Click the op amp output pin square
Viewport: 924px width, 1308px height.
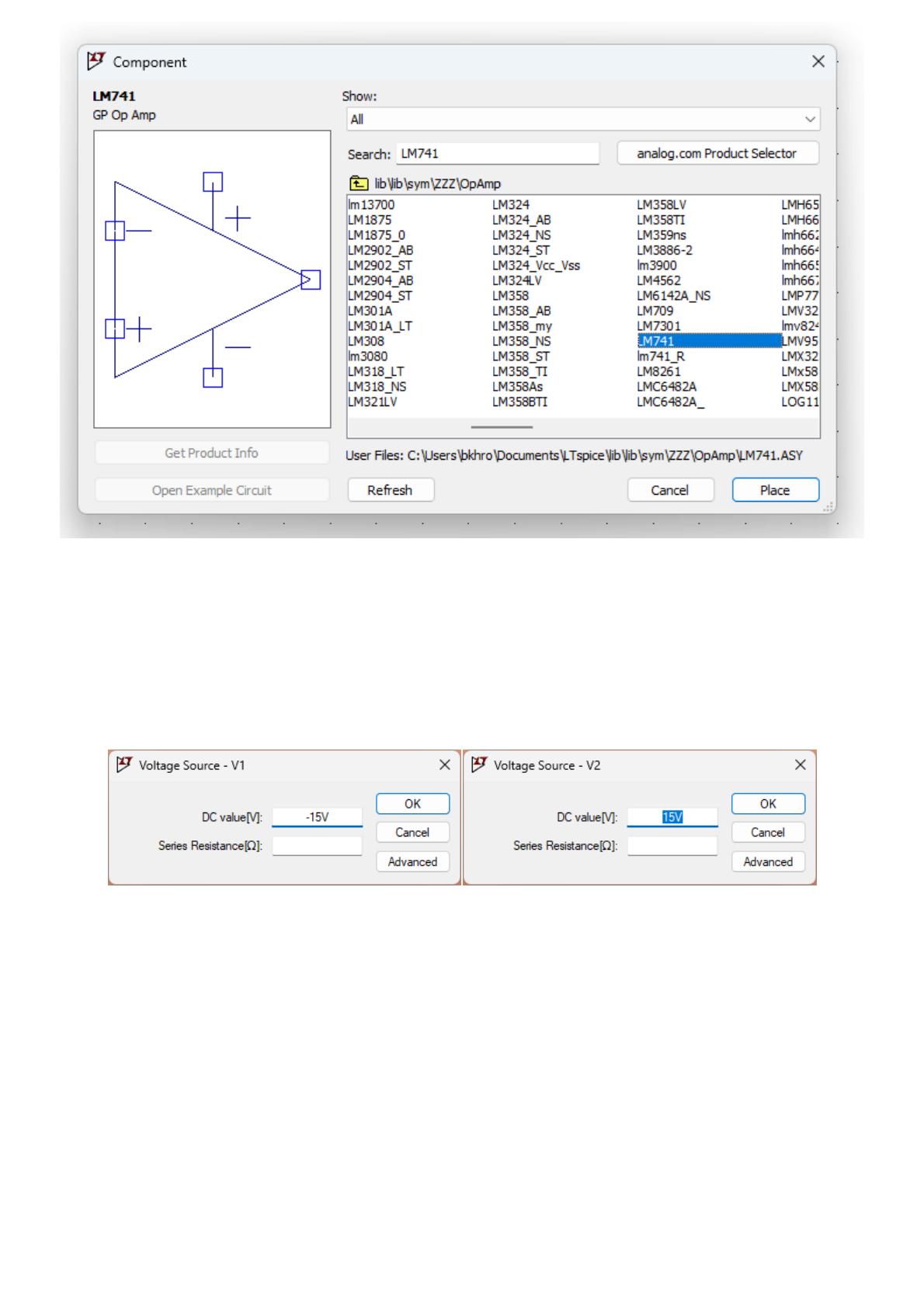pos(311,280)
